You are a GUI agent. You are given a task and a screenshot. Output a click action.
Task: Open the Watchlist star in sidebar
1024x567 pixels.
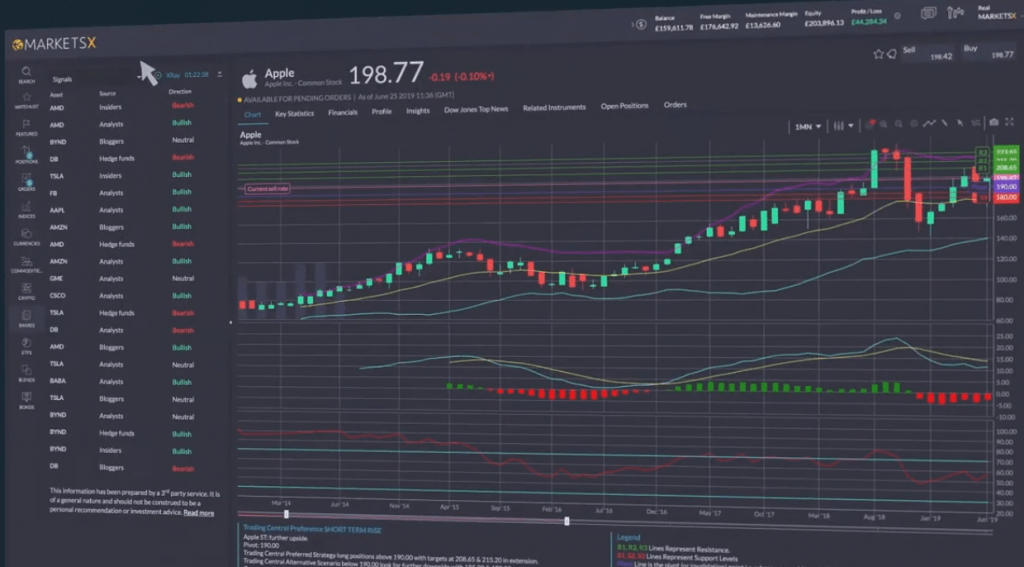26,101
